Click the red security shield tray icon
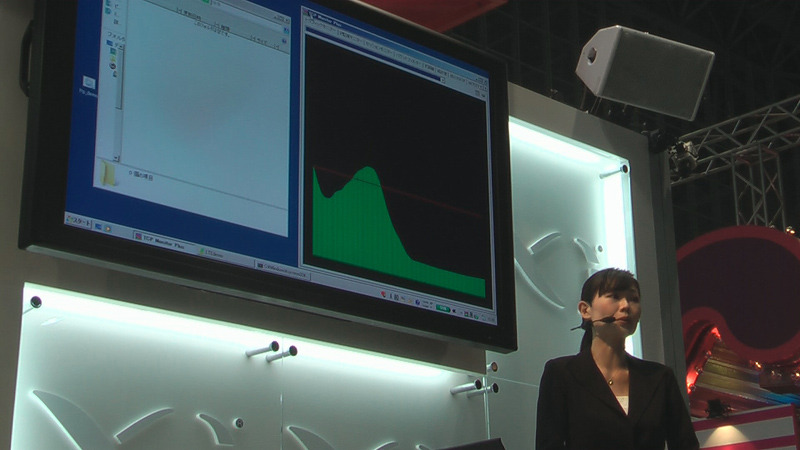The height and width of the screenshot is (450, 800). 384,294
